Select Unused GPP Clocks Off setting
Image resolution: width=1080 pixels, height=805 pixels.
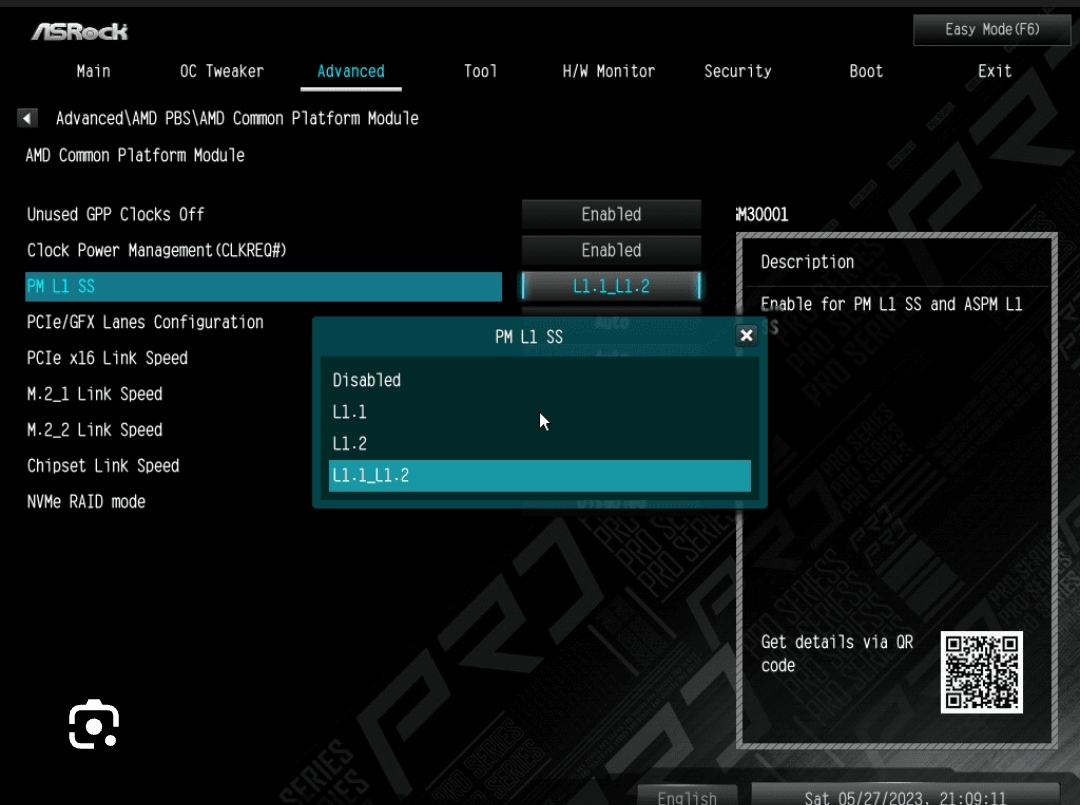(x=116, y=214)
